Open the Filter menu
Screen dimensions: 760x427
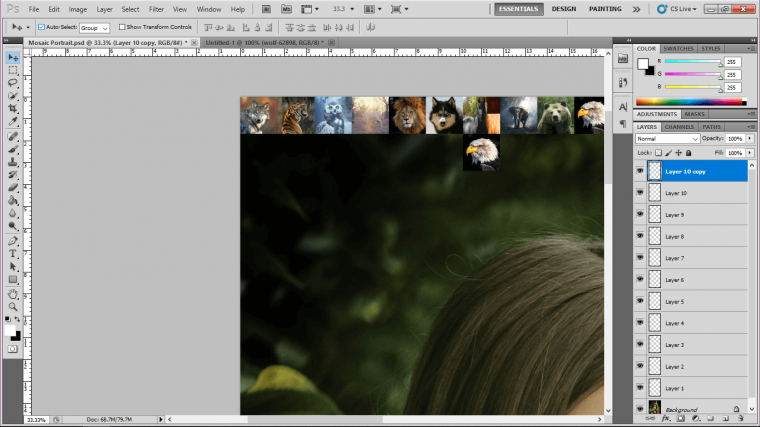pyautogui.click(x=156, y=9)
